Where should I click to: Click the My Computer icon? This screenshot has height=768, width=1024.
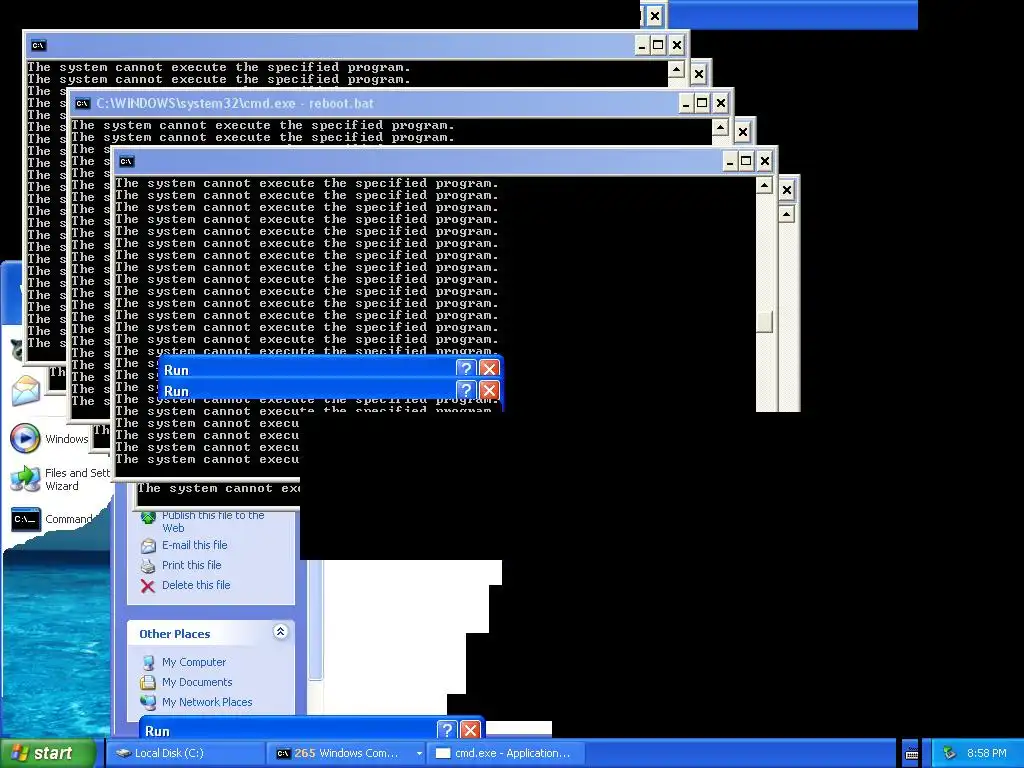tap(148, 662)
